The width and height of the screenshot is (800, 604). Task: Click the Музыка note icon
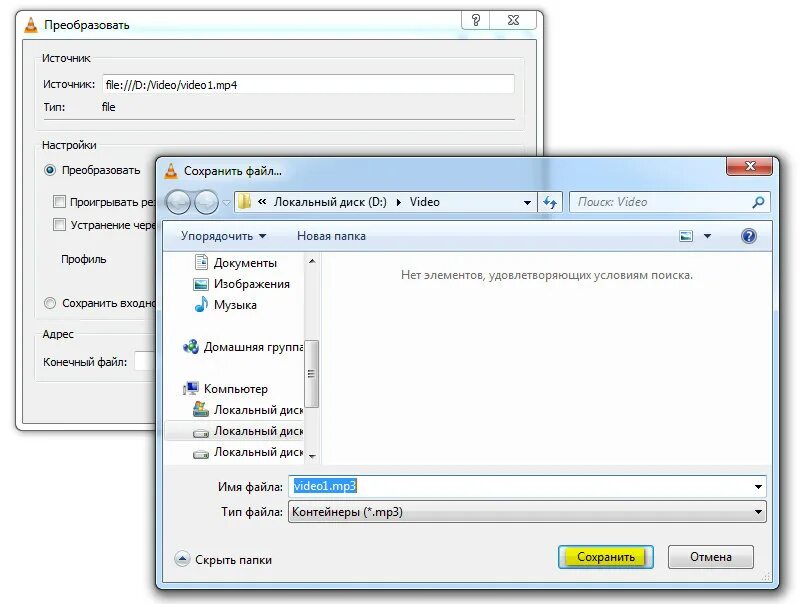pyautogui.click(x=201, y=305)
